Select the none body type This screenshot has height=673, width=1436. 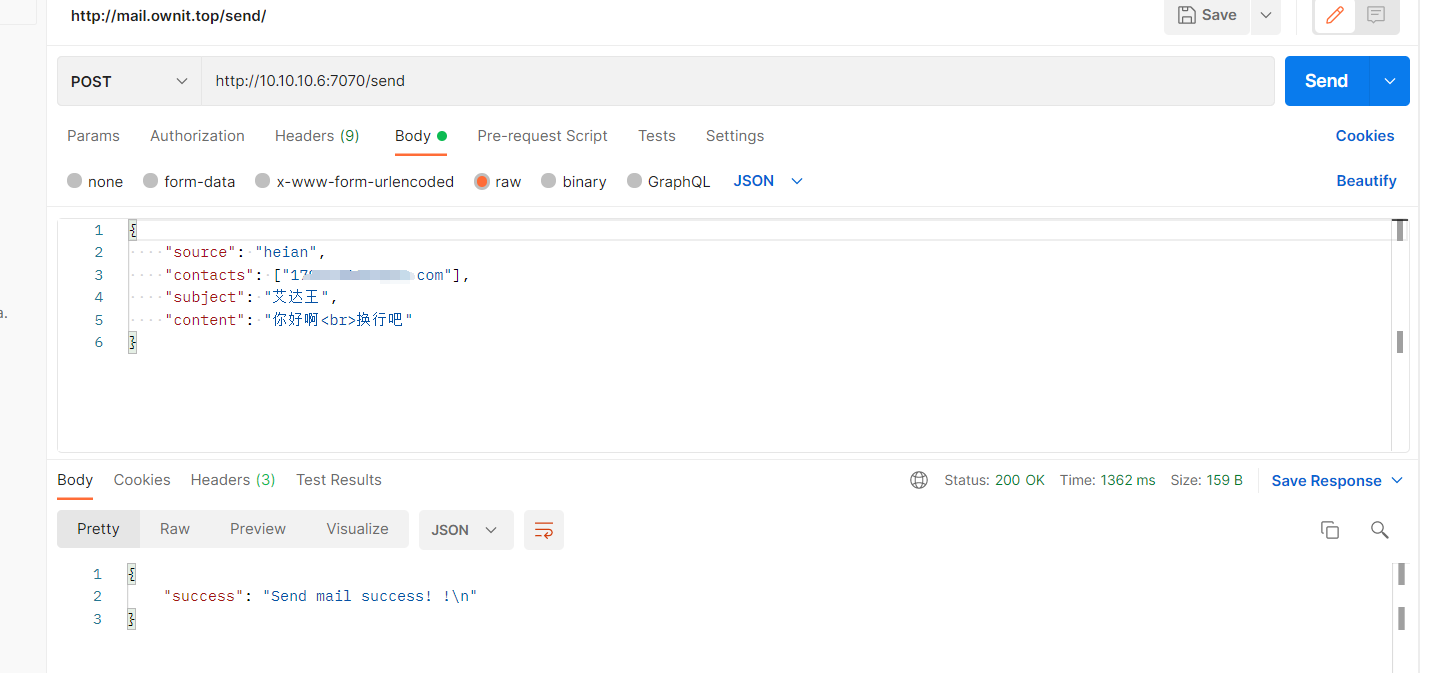(95, 182)
